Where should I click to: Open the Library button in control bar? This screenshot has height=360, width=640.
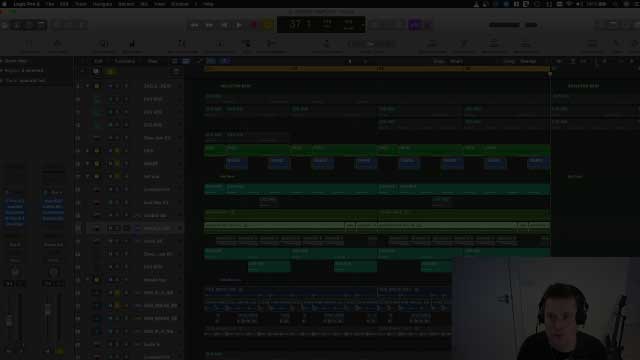(5, 25)
